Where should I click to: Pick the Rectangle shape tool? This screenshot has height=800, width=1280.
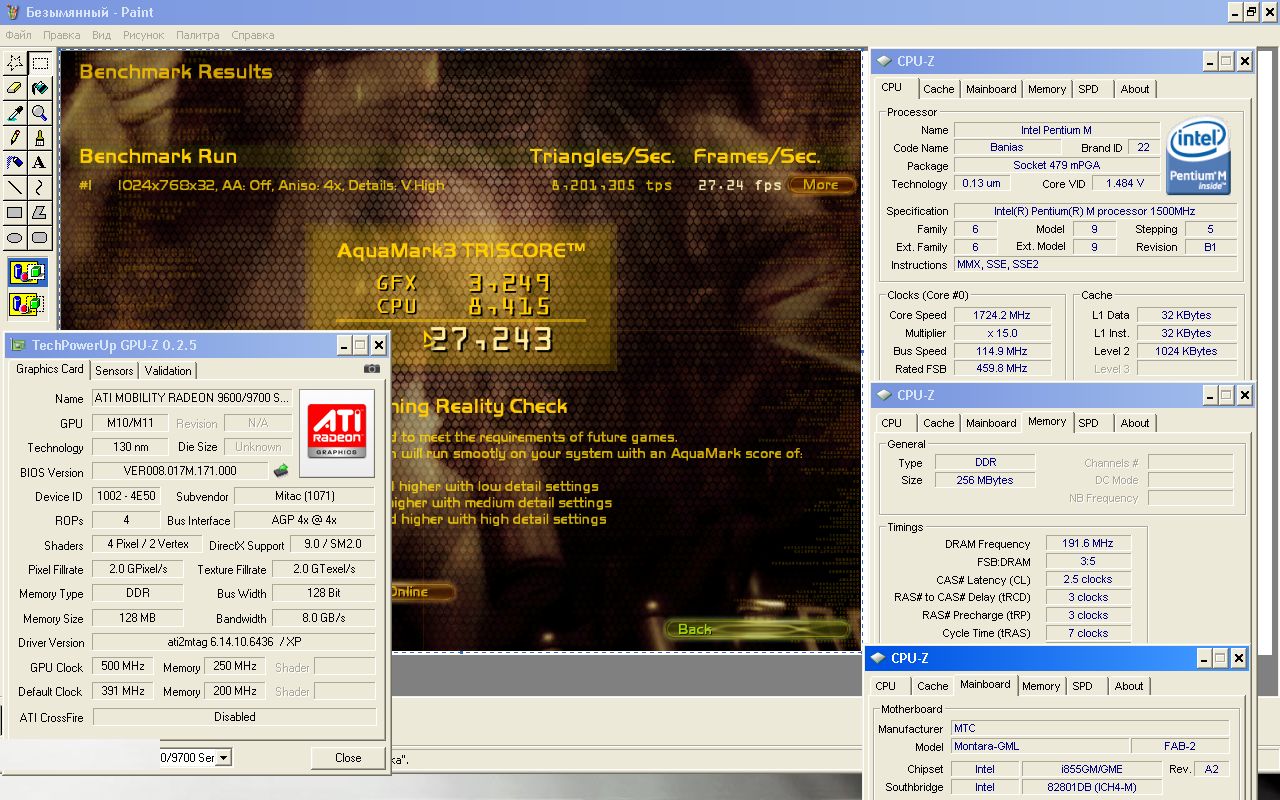click(x=15, y=213)
